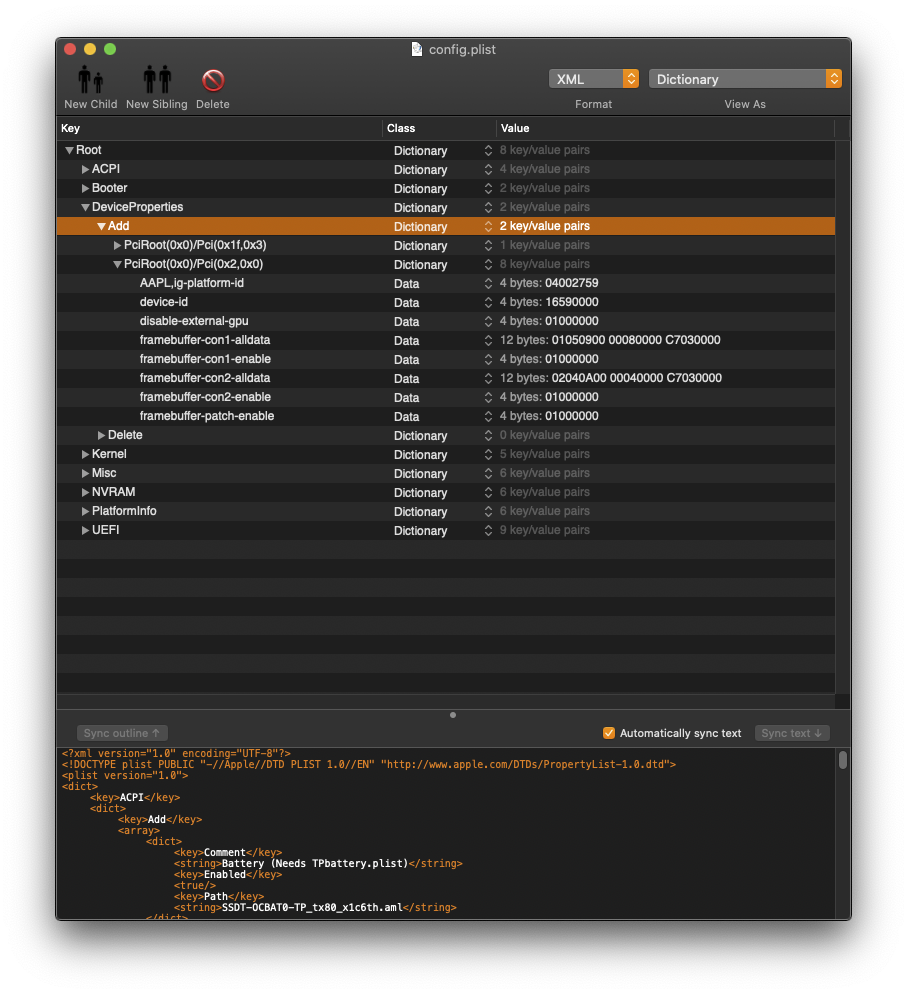
Task: Expand the Booter node
Action: click(85, 188)
